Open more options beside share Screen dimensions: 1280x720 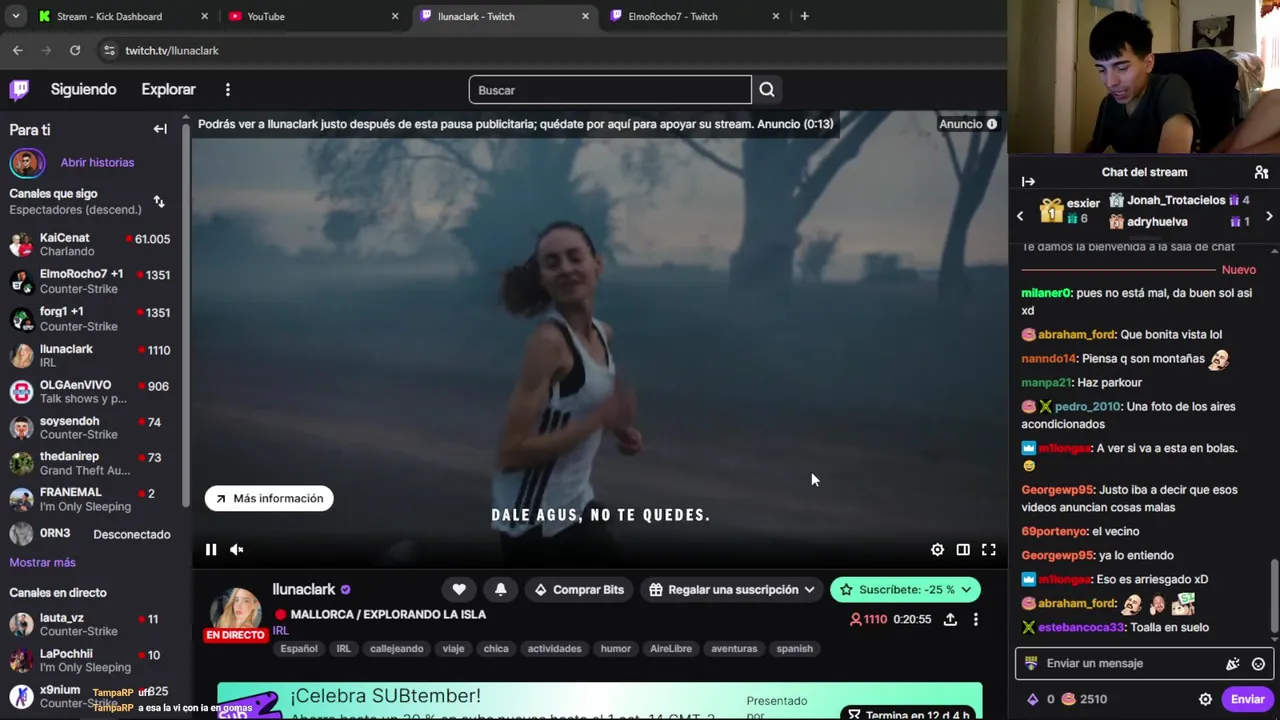(976, 619)
